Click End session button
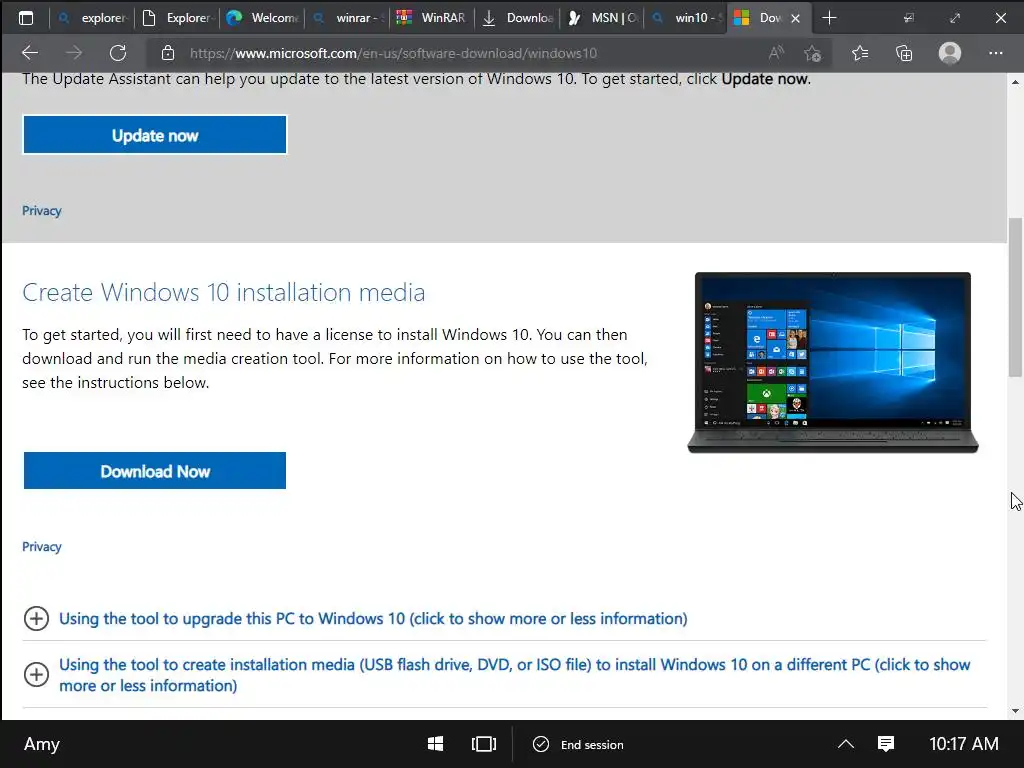The height and width of the screenshot is (768, 1024). point(578,744)
